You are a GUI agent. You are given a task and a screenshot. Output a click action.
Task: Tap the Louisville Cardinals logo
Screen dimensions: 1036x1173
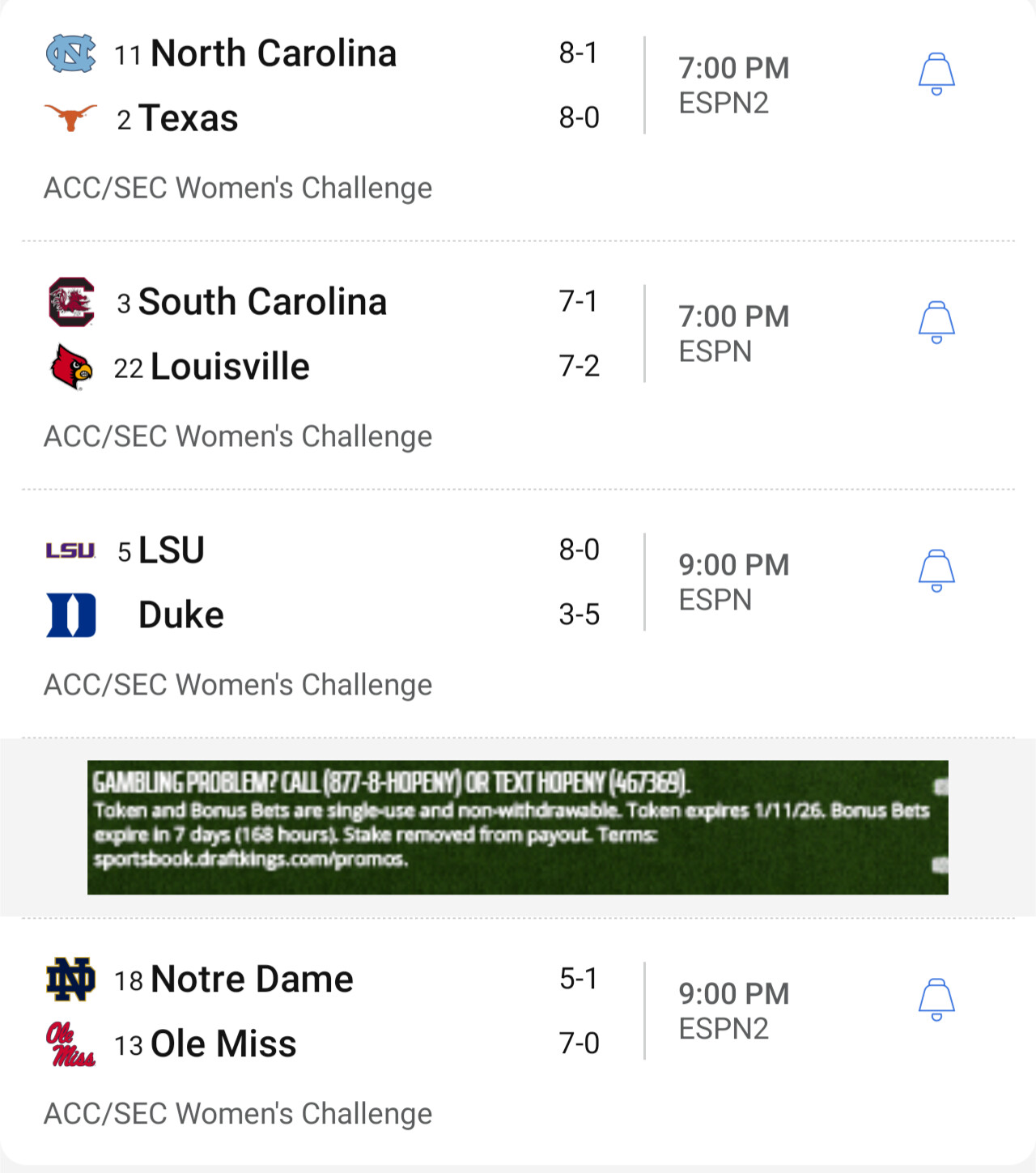pyautogui.click(x=71, y=367)
